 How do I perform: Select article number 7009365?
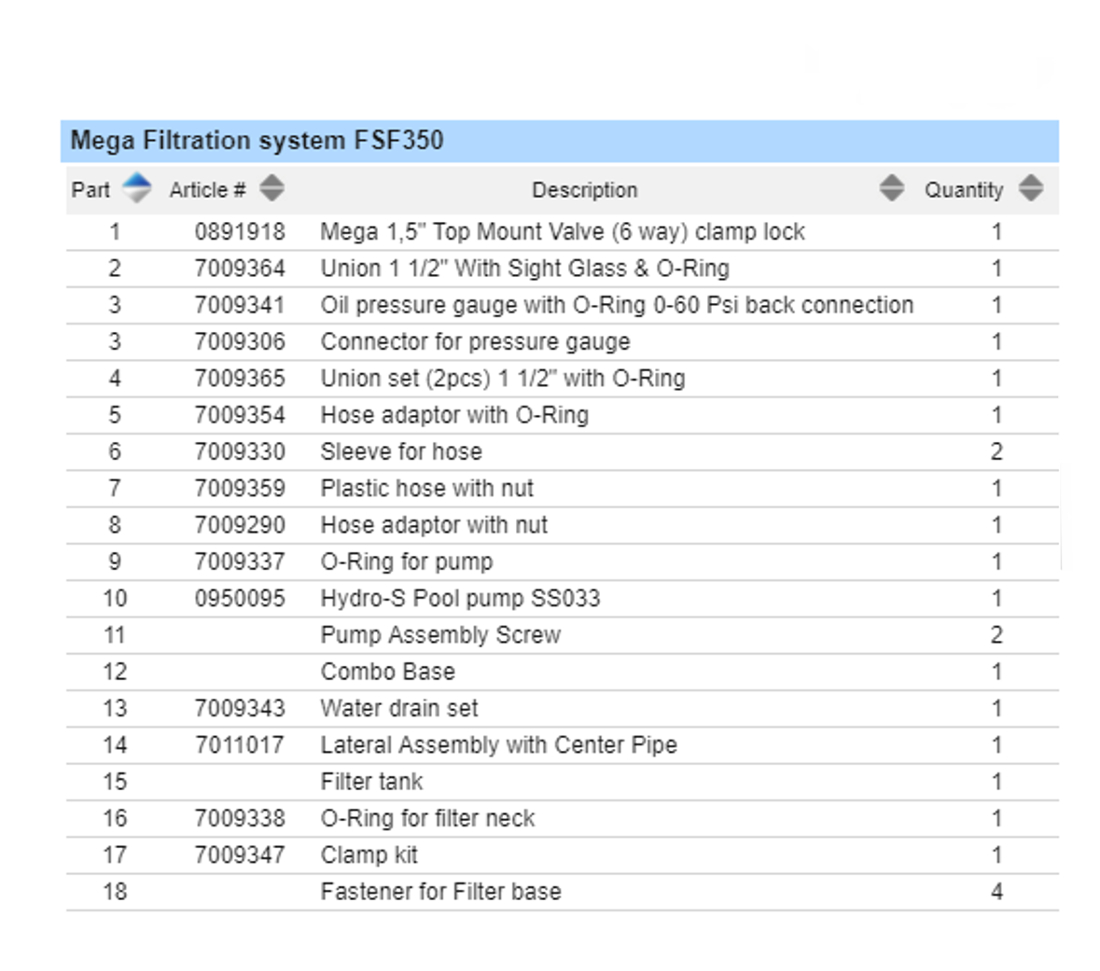point(240,378)
